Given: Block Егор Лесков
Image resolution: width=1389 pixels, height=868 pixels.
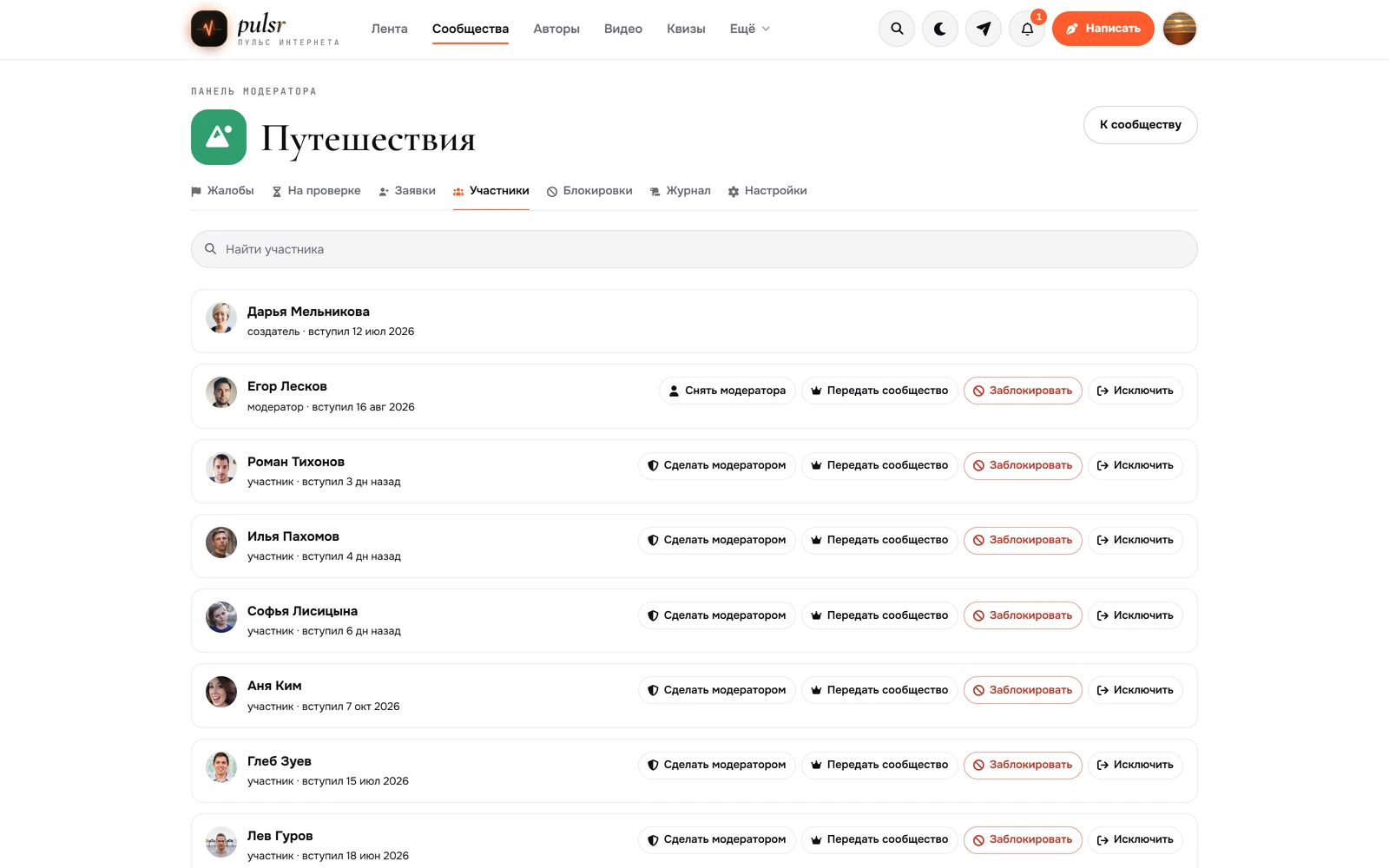Looking at the screenshot, I should pyautogui.click(x=1023, y=391).
